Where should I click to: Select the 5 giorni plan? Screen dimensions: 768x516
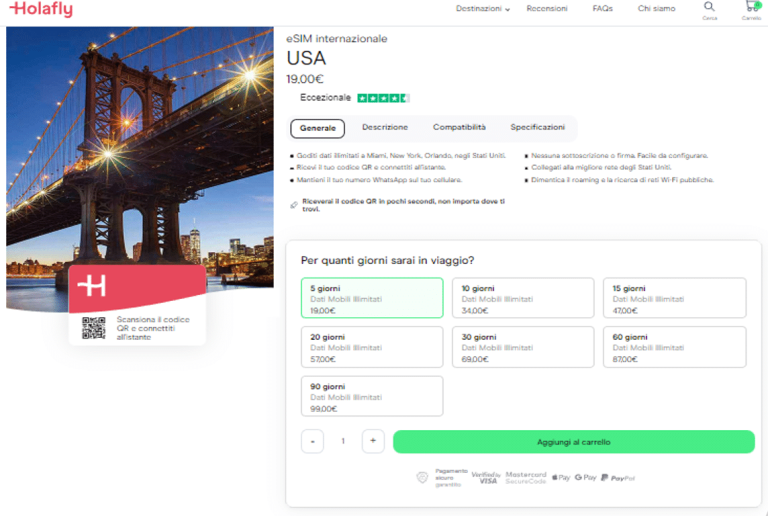pos(371,298)
